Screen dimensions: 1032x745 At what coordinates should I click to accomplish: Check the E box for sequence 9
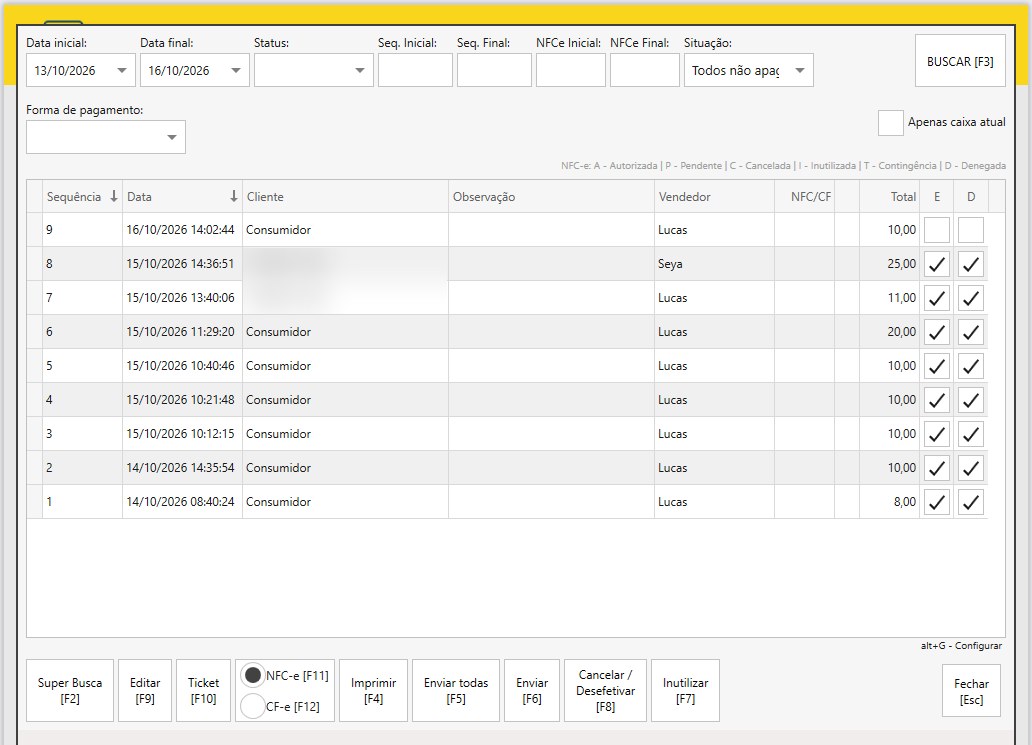tap(937, 230)
